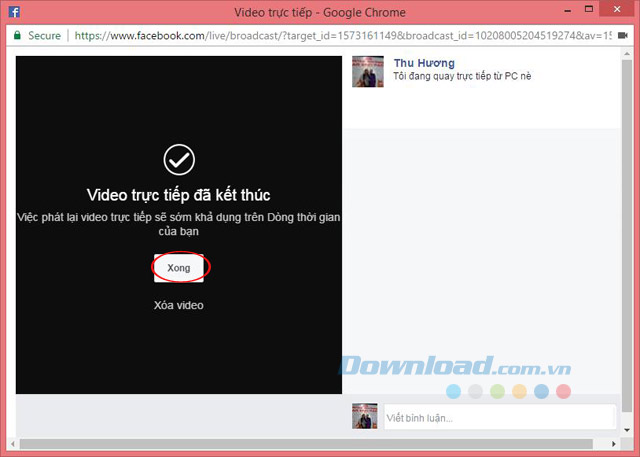The height and width of the screenshot is (457, 640).
Task: Click the Xóa video link
Action: [x=178, y=305]
